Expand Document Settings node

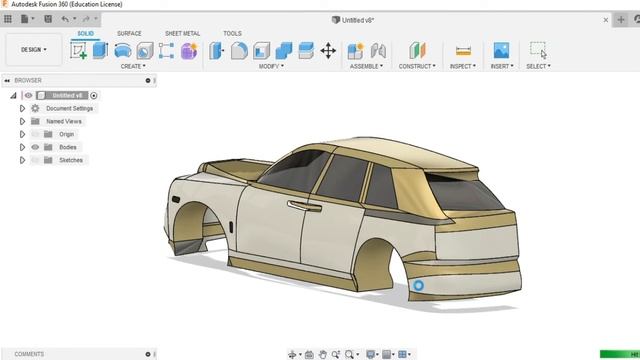point(22,109)
